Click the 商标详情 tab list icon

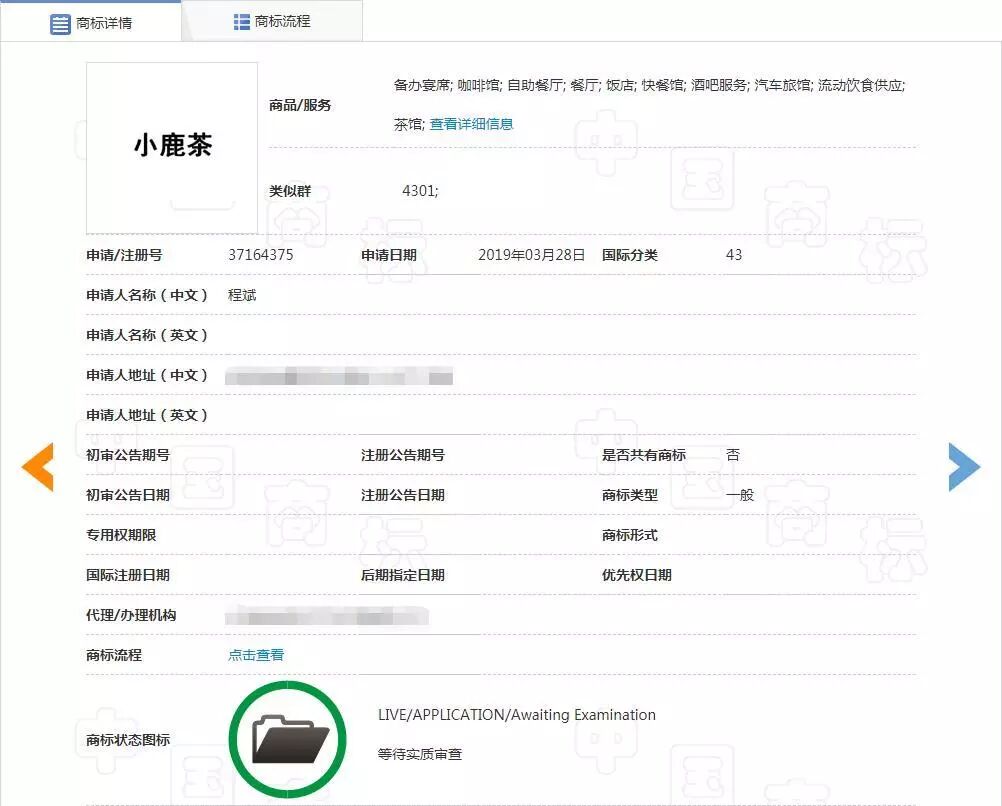point(60,24)
